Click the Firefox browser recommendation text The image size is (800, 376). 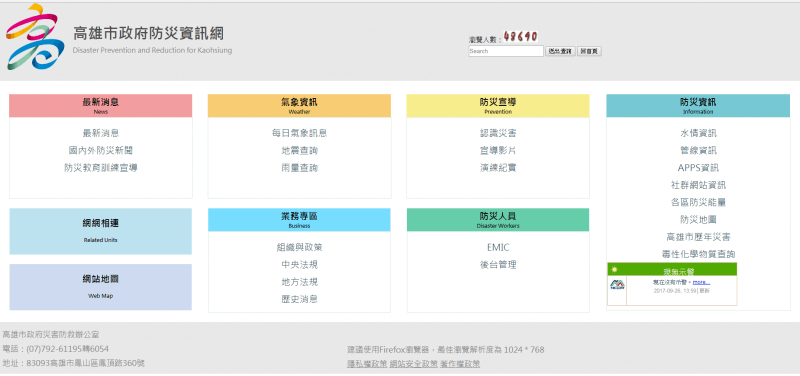pyautogui.click(x=445, y=349)
